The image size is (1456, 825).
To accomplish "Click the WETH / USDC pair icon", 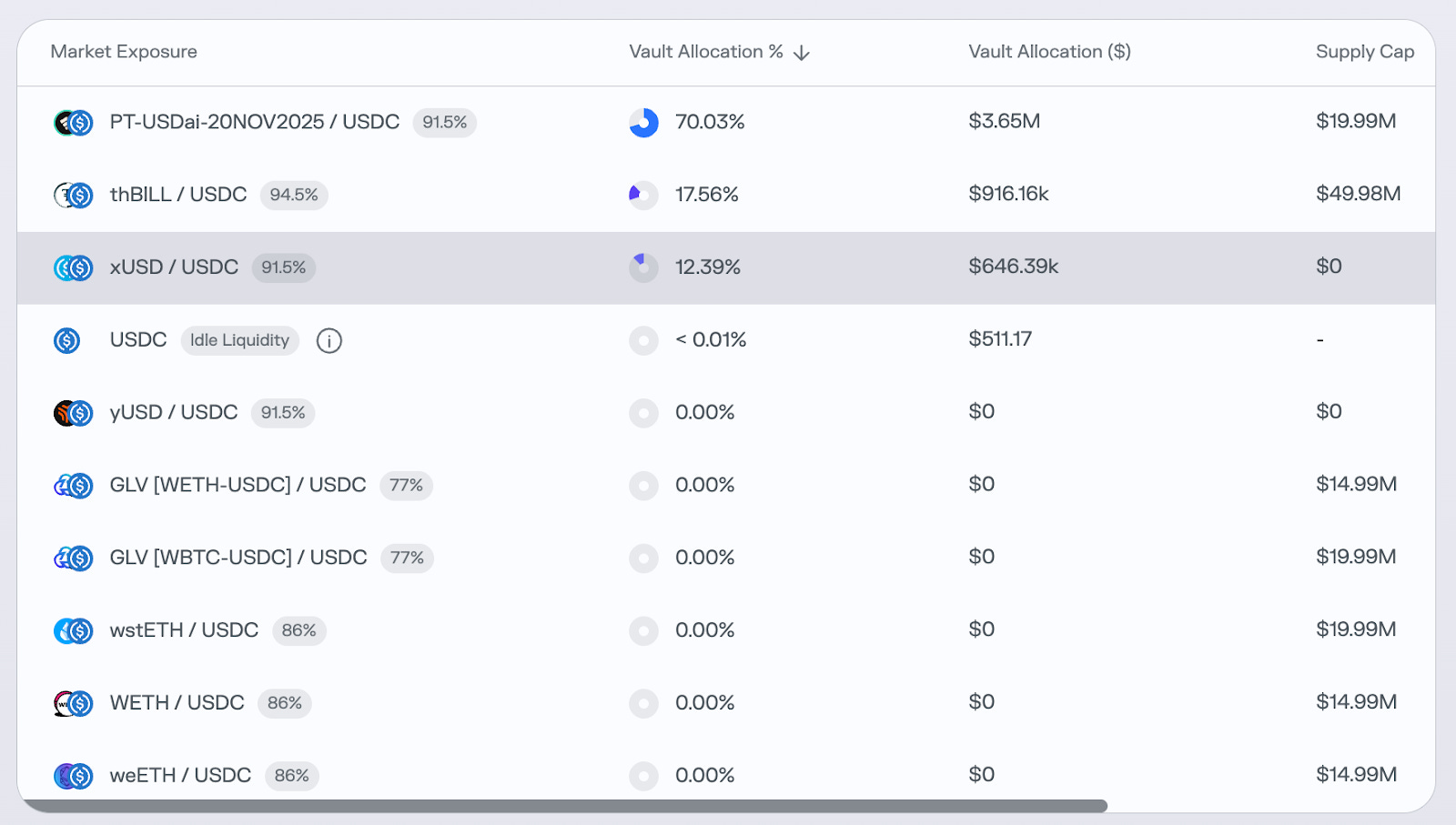I will tap(73, 703).
